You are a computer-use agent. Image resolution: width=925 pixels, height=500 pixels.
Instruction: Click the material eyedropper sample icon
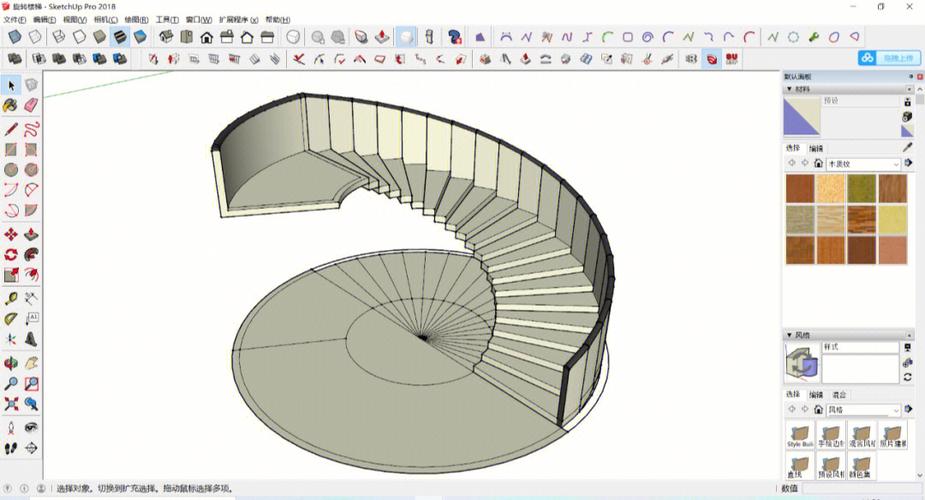click(908, 147)
